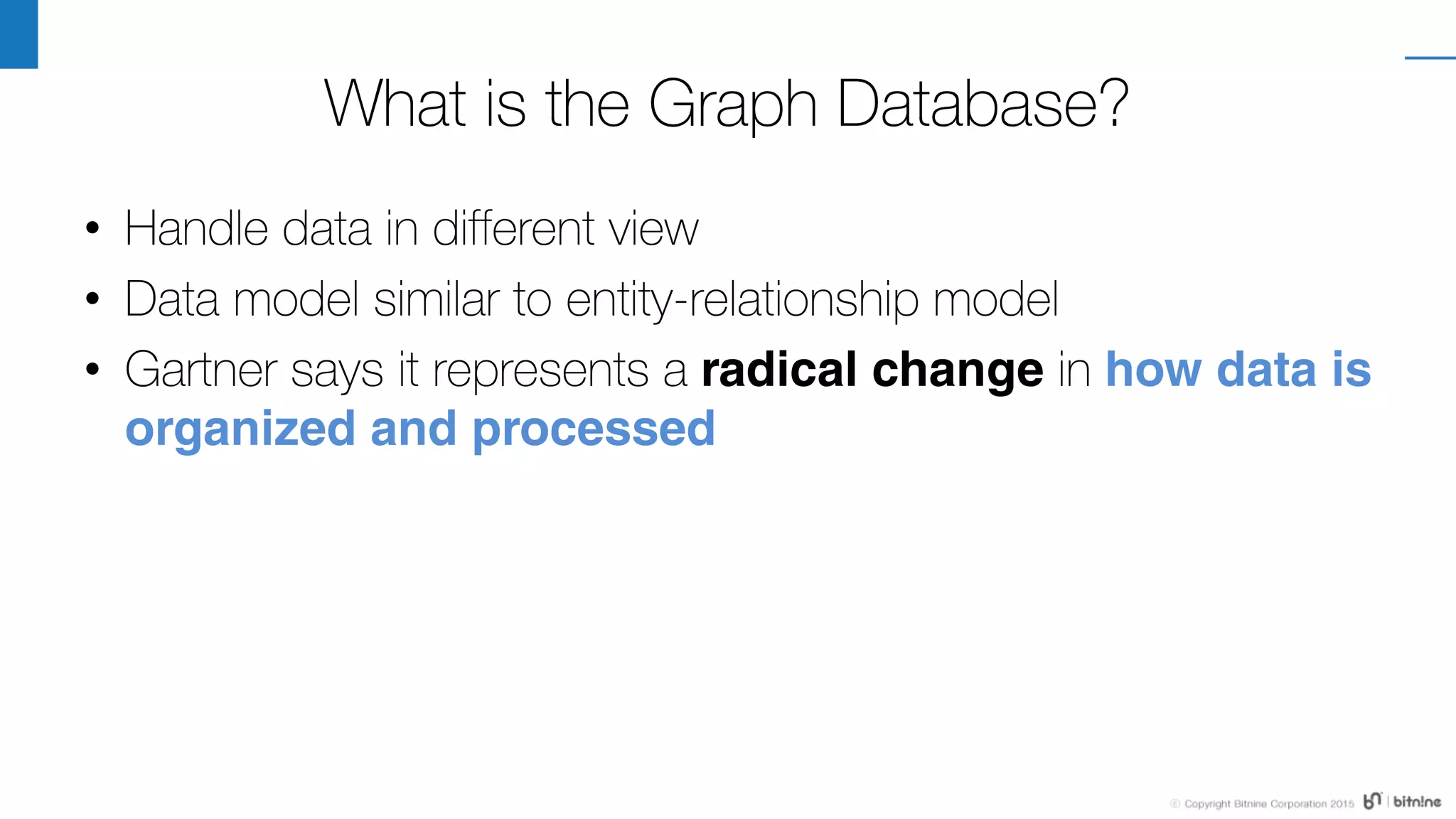
Task: Click the bitnine wordmark logo
Action: coord(1417,801)
